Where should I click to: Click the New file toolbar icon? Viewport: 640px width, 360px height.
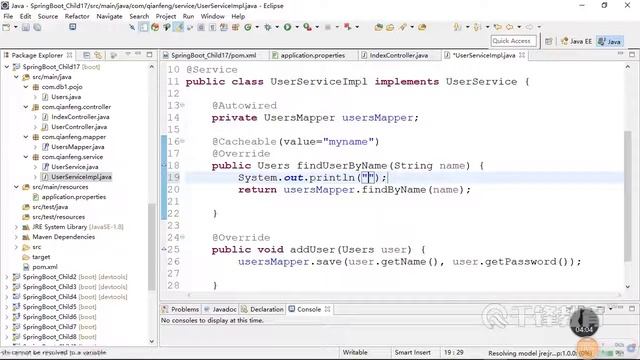7,27
